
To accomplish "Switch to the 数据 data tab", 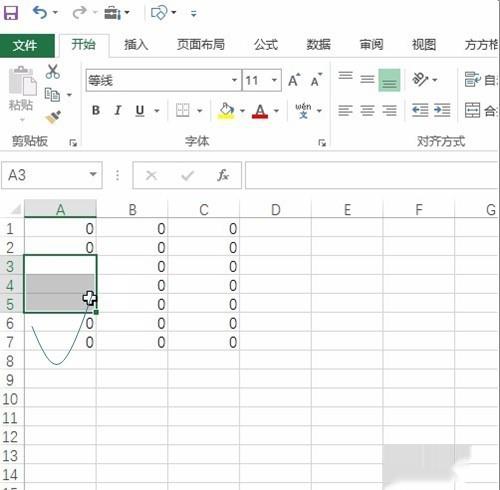I will 318,44.
